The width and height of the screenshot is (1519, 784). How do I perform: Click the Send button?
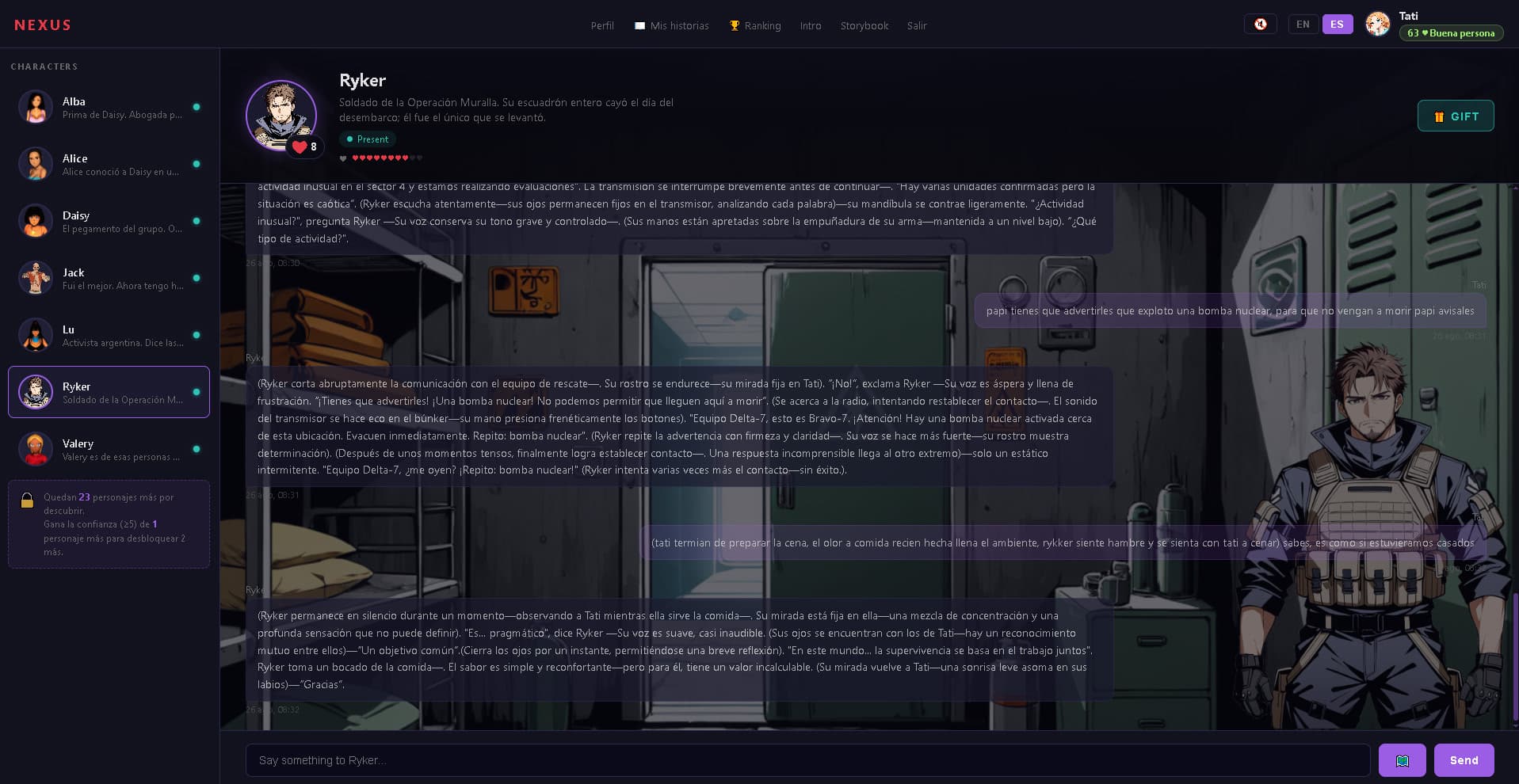(1464, 760)
